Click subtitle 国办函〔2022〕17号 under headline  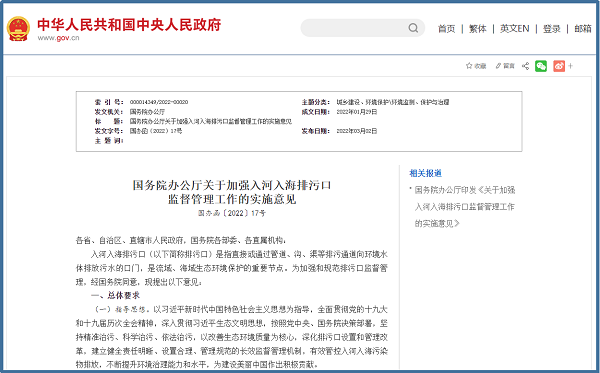(232, 213)
